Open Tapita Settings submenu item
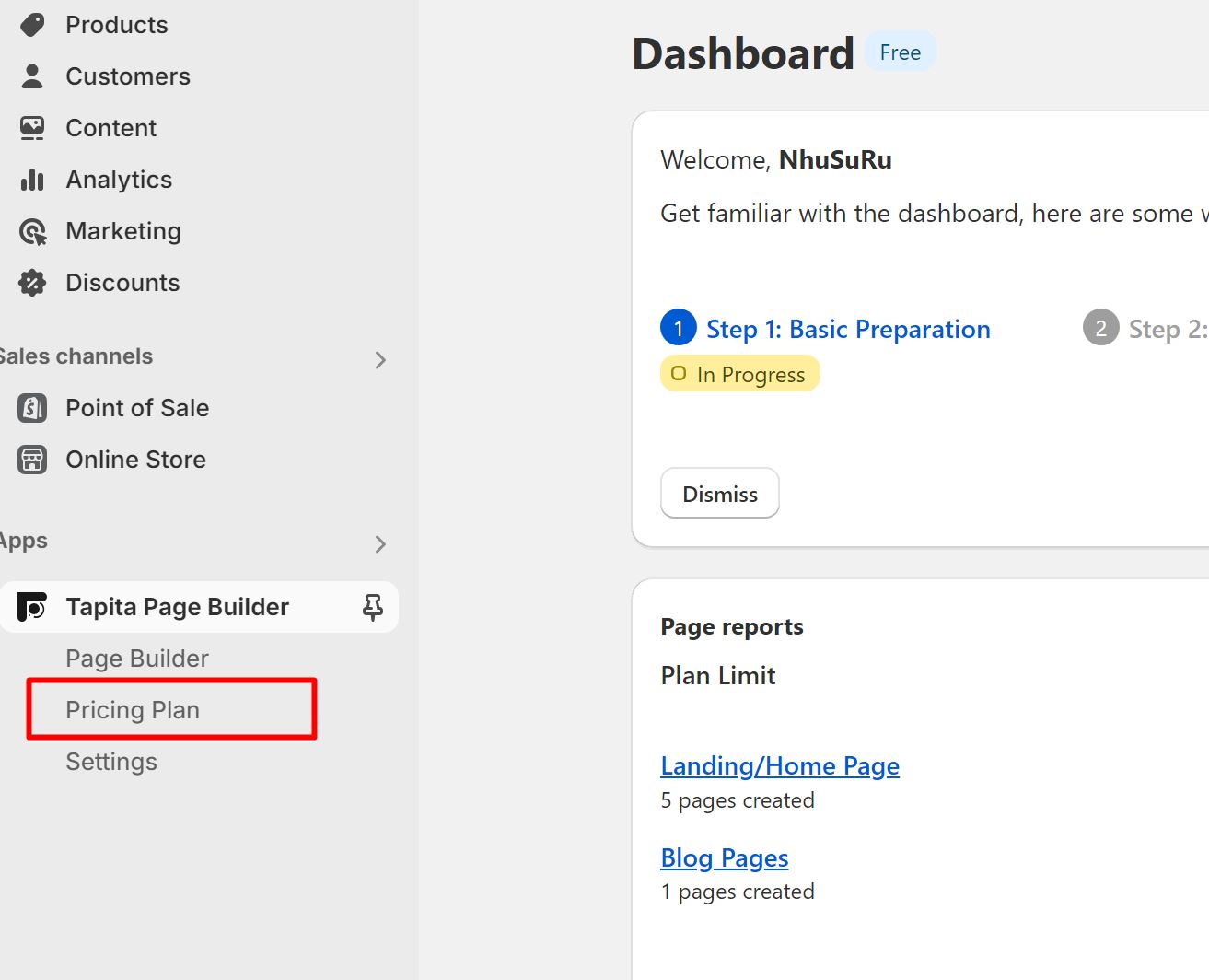Image resolution: width=1209 pixels, height=980 pixels. click(x=111, y=762)
